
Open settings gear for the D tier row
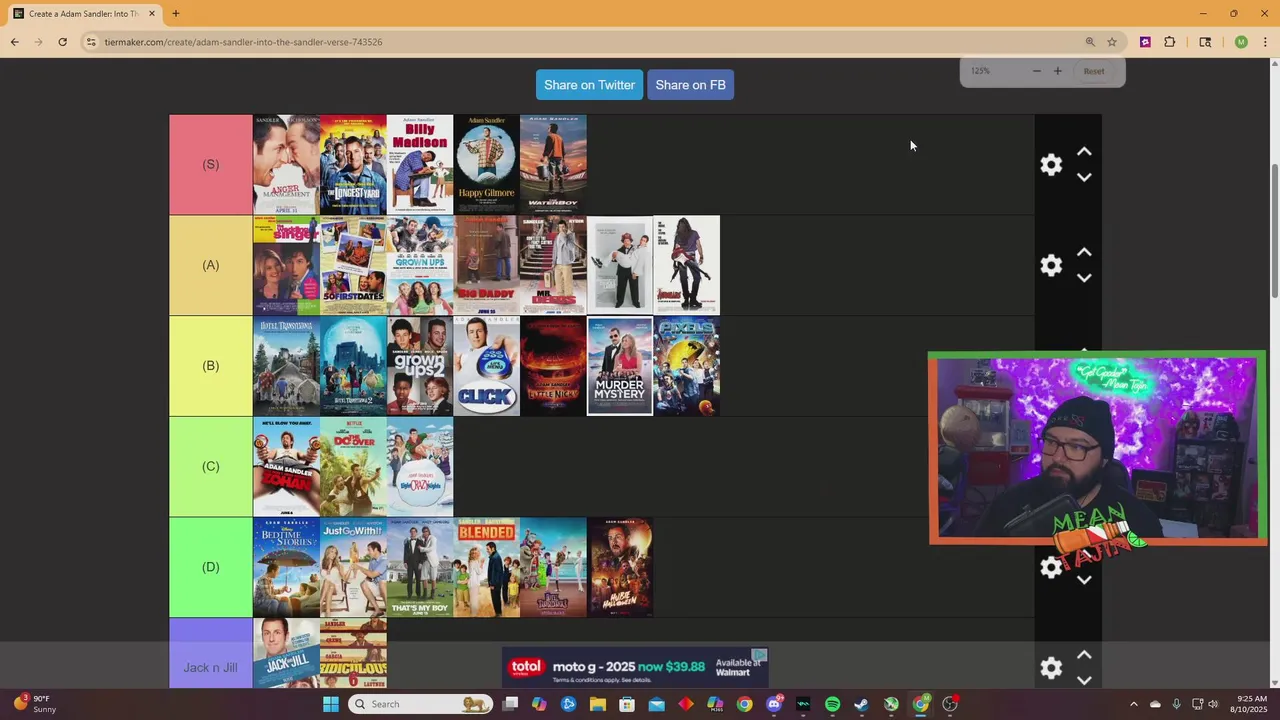pos(1051,567)
